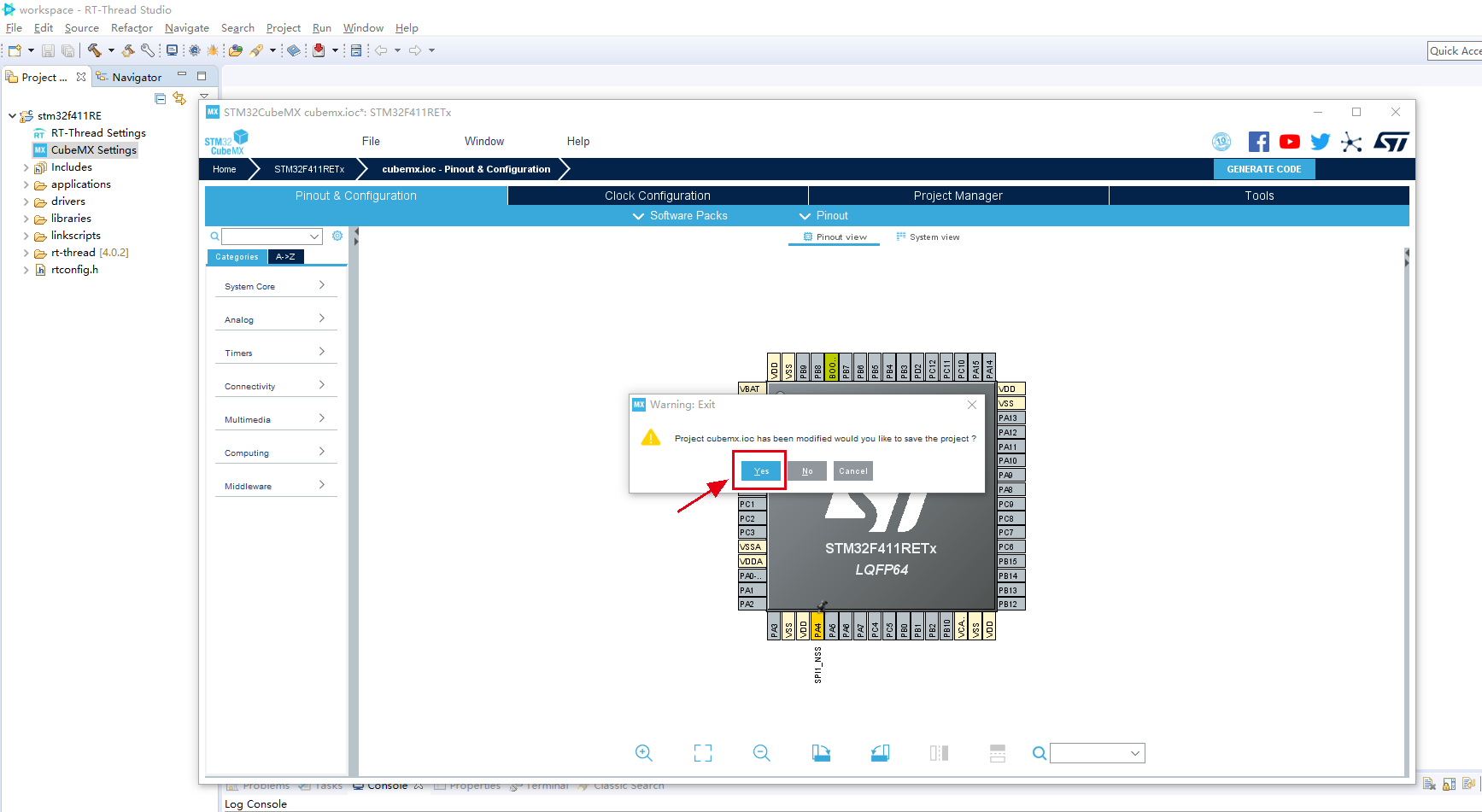Viewport: 1482px width, 812px height.
Task: Click the GENERATE CODE button
Action: [1264, 169]
